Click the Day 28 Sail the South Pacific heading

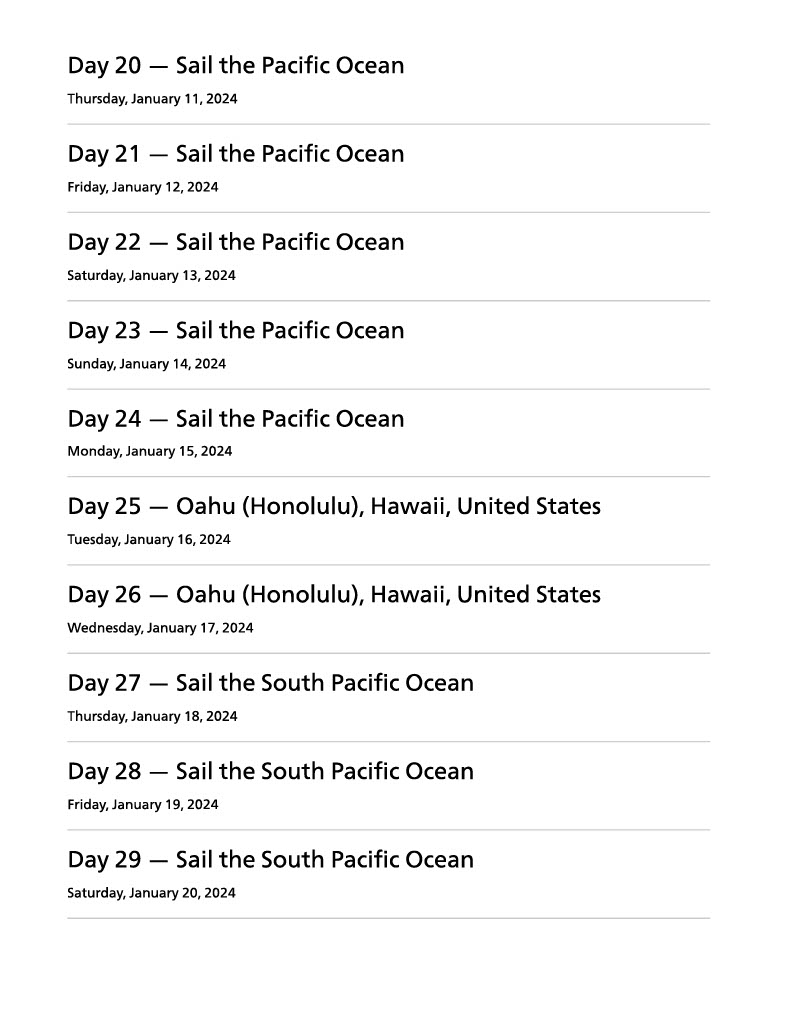270,772
